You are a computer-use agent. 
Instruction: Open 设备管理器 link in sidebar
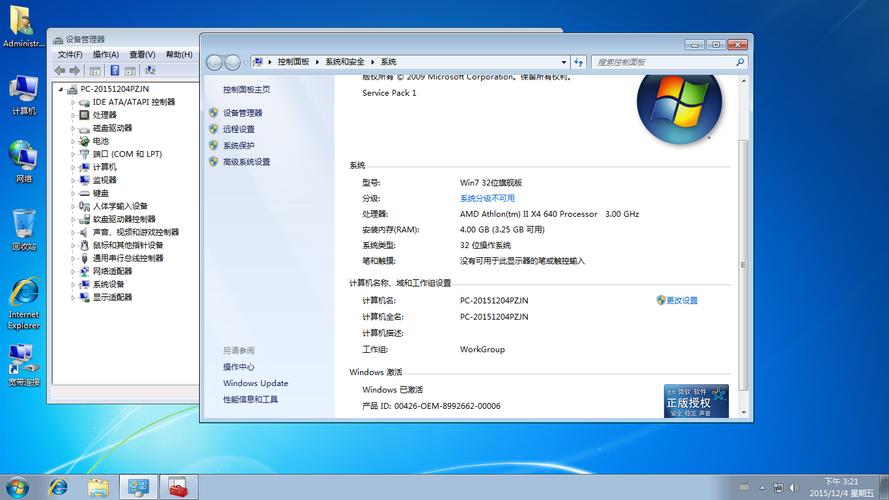tap(243, 113)
